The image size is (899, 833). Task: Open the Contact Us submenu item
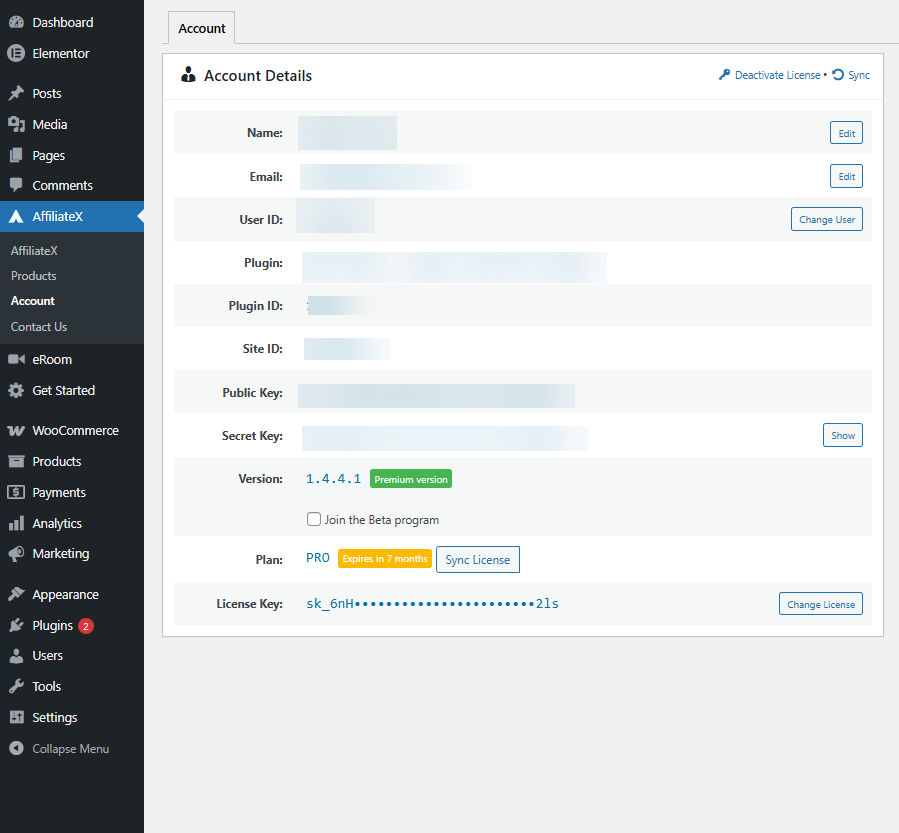[x=39, y=327]
